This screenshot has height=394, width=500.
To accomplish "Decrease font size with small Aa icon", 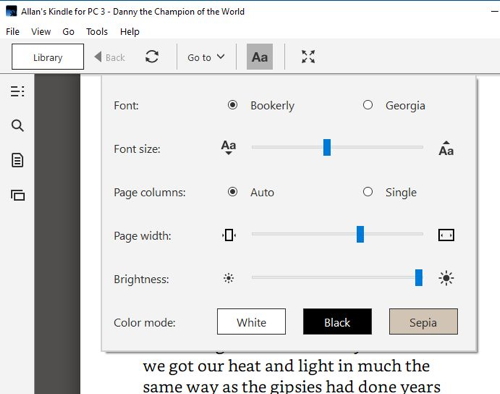I will pos(229,147).
